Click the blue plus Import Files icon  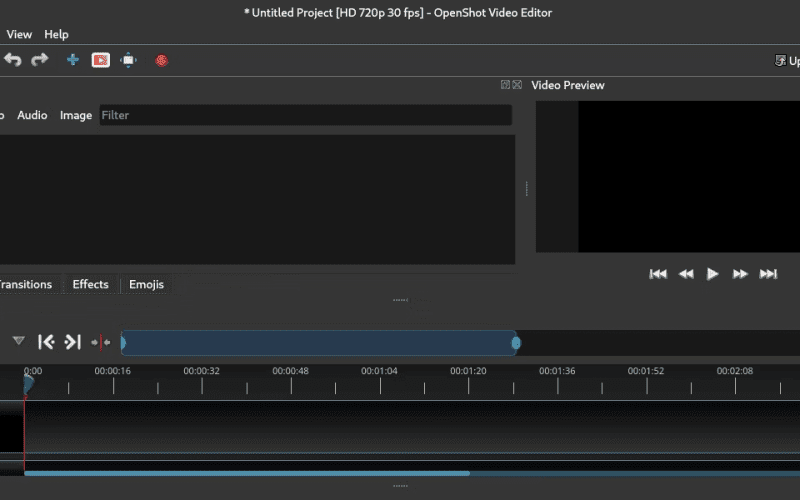click(73, 60)
